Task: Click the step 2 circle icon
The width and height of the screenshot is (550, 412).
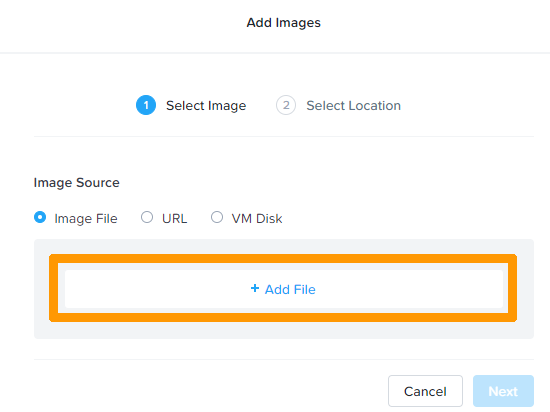Action: [286, 105]
